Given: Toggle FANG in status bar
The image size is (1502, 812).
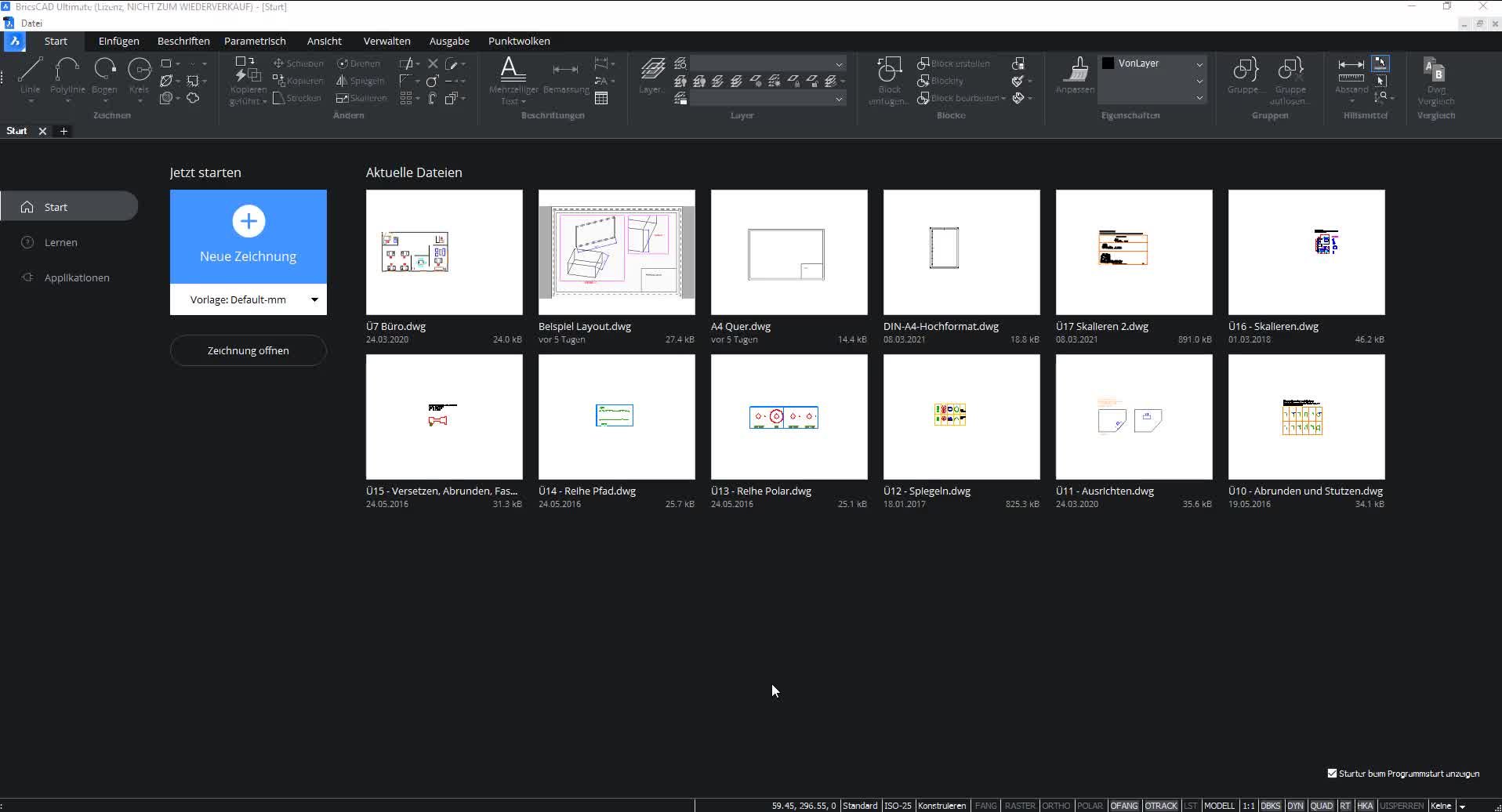Looking at the screenshot, I should point(985,806).
